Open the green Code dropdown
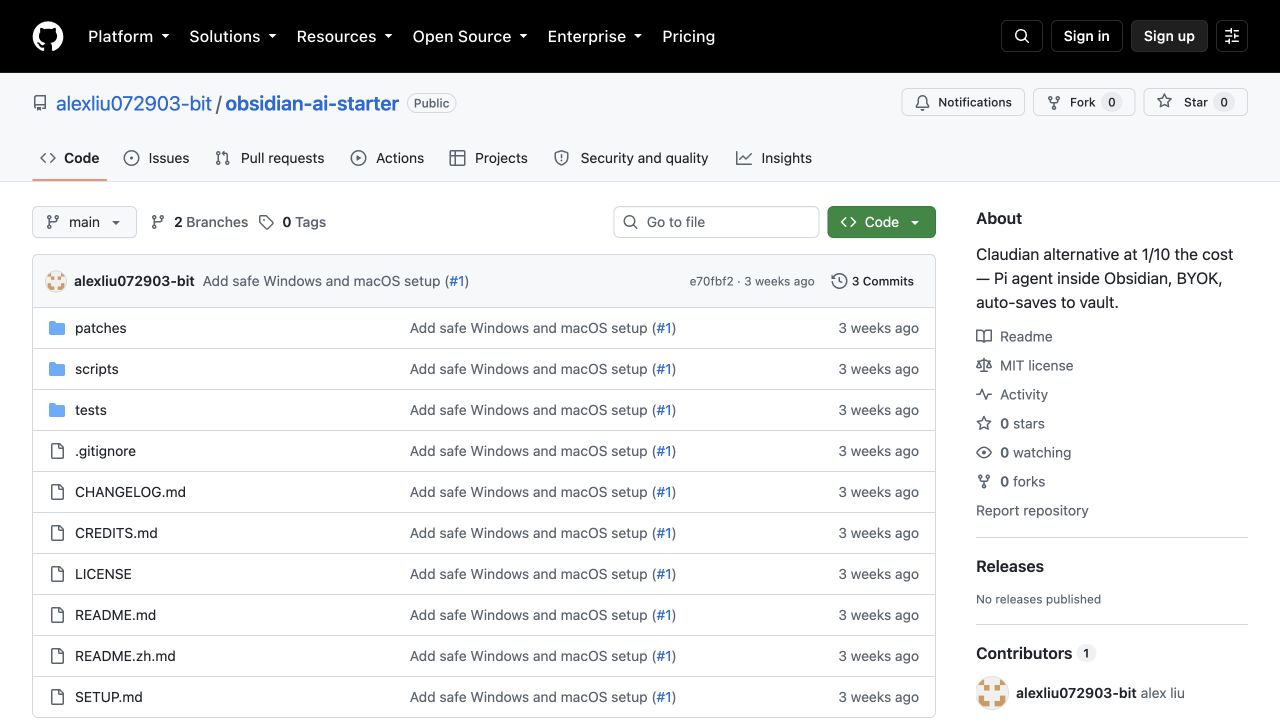 (881, 222)
